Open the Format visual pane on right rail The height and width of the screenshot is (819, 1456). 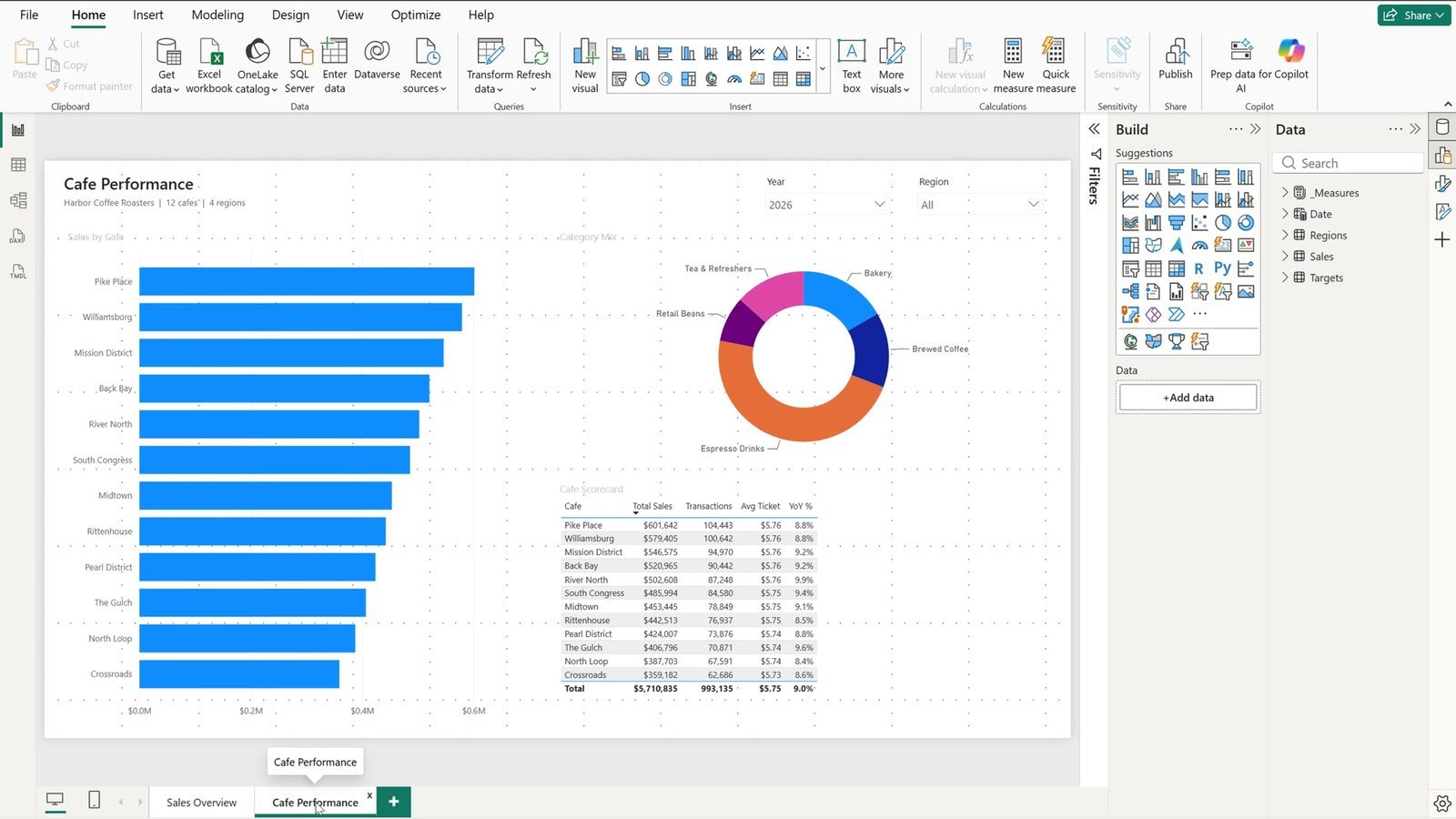(x=1442, y=184)
